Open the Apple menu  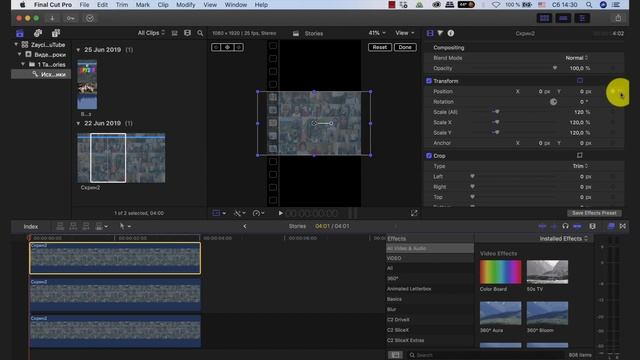click(x=22, y=5)
